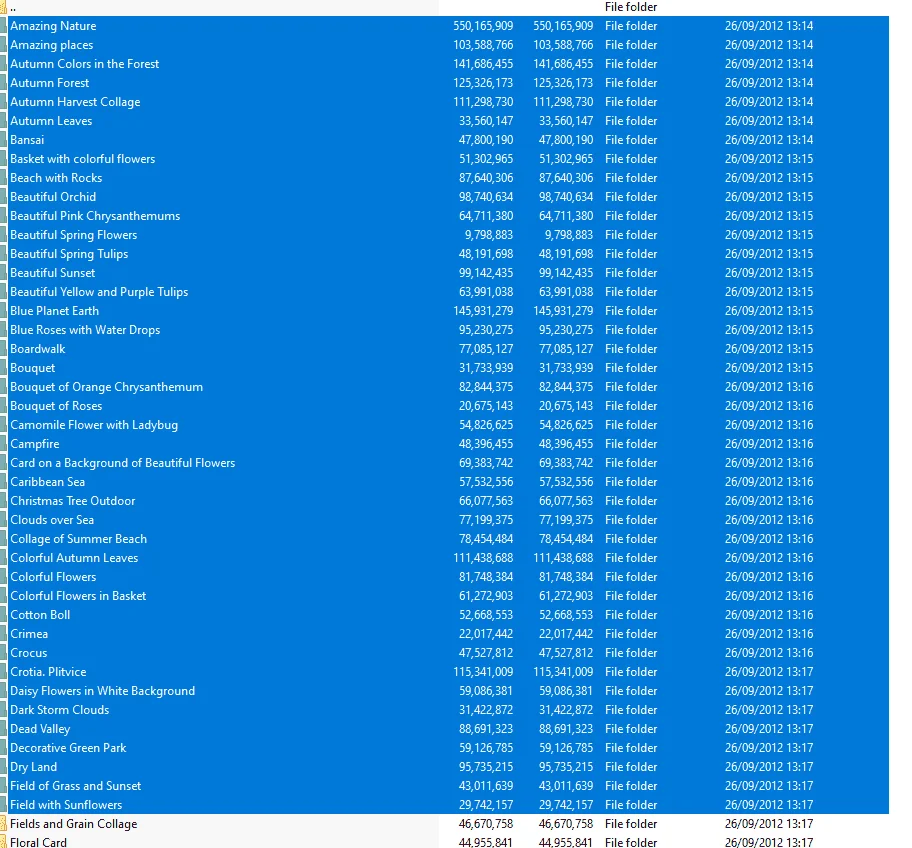Select Card on a Background of Beautiful Flowers
Screen dimensions: 912x848
pos(122,463)
